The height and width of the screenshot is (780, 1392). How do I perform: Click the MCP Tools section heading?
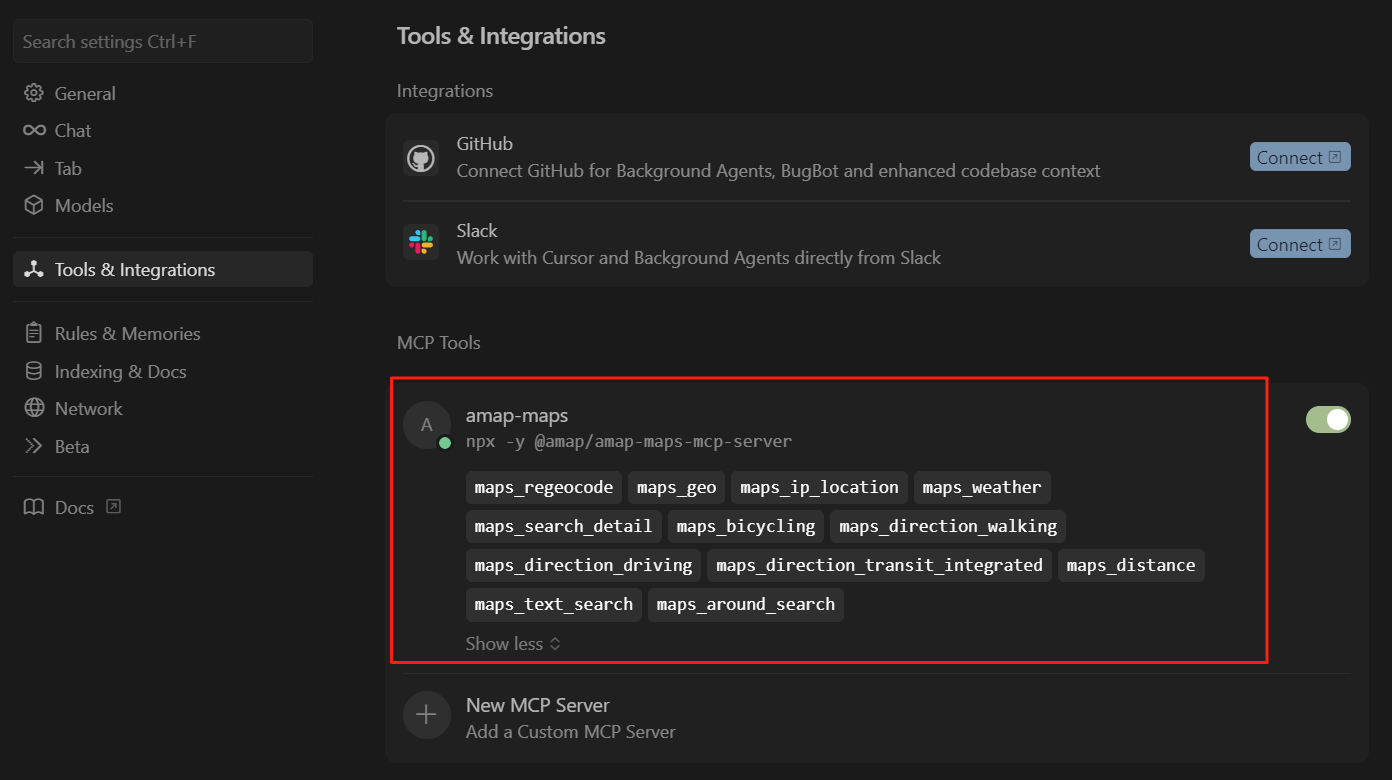click(439, 342)
